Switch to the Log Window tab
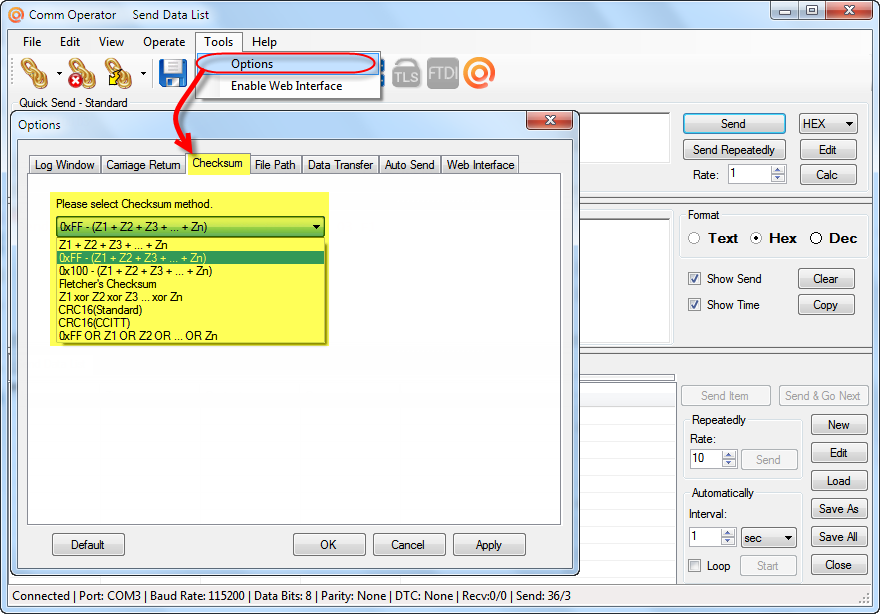 coord(65,165)
